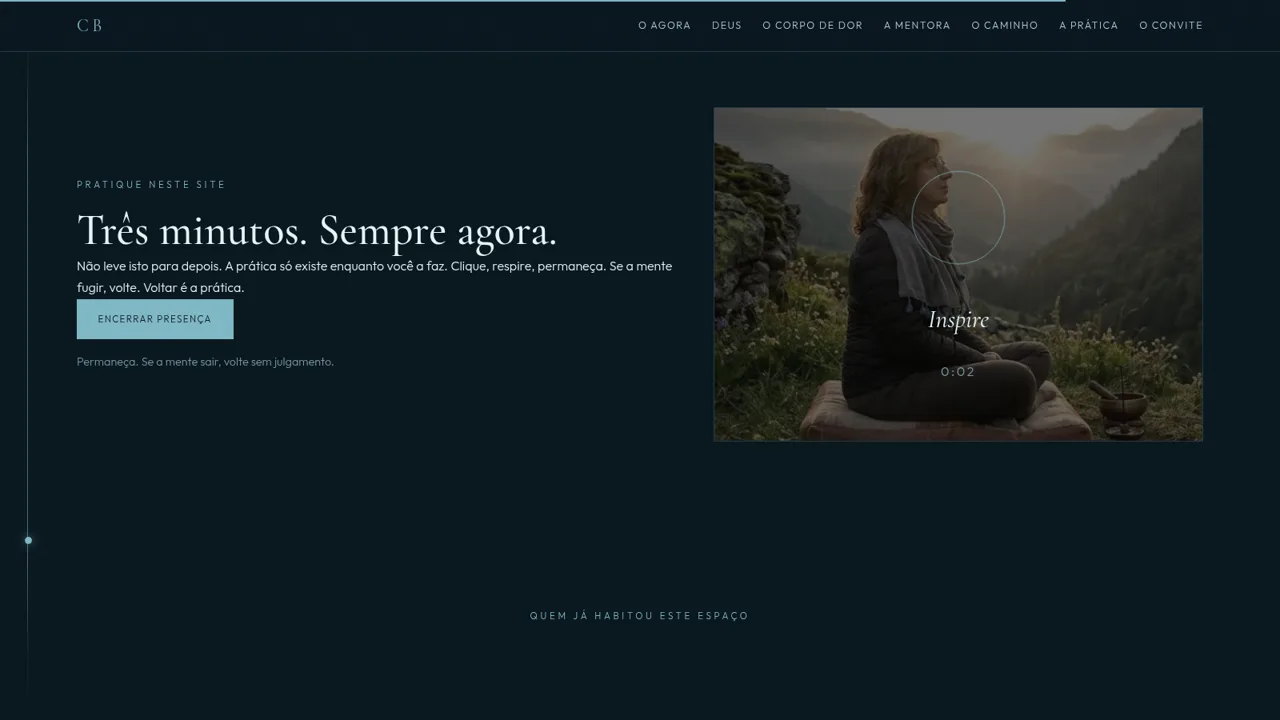Image resolution: width=1280 pixels, height=720 pixels.
Task: Click the meditating woman photo
Action: [958, 274]
